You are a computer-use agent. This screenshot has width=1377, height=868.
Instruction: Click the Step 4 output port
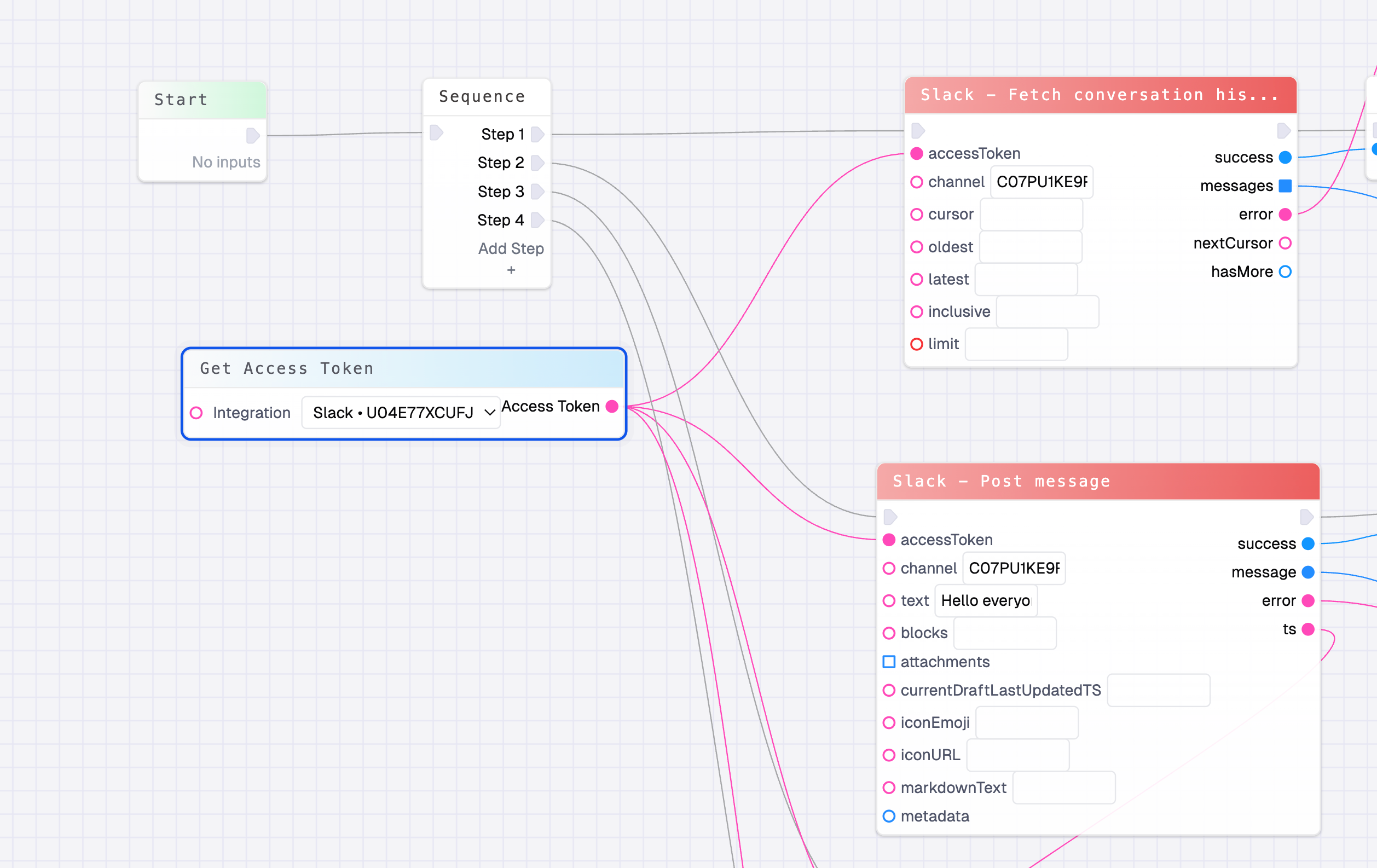coord(537,220)
